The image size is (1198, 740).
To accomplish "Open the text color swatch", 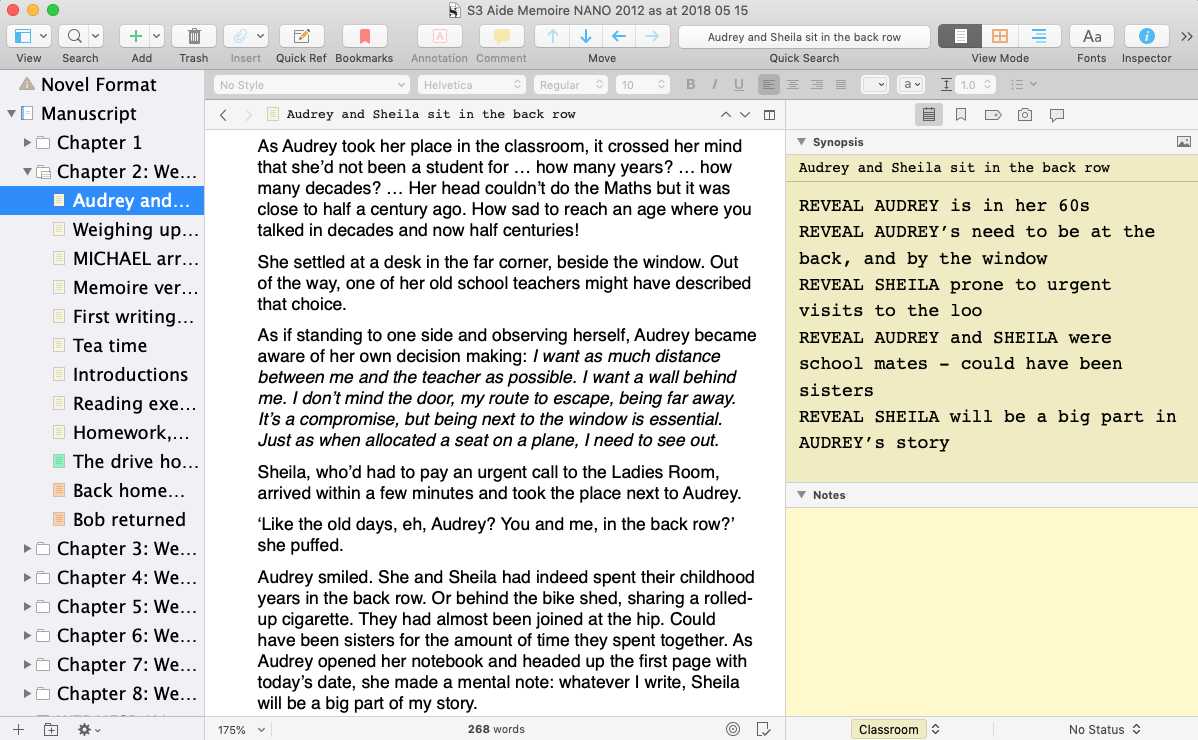I will pos(874,85).
